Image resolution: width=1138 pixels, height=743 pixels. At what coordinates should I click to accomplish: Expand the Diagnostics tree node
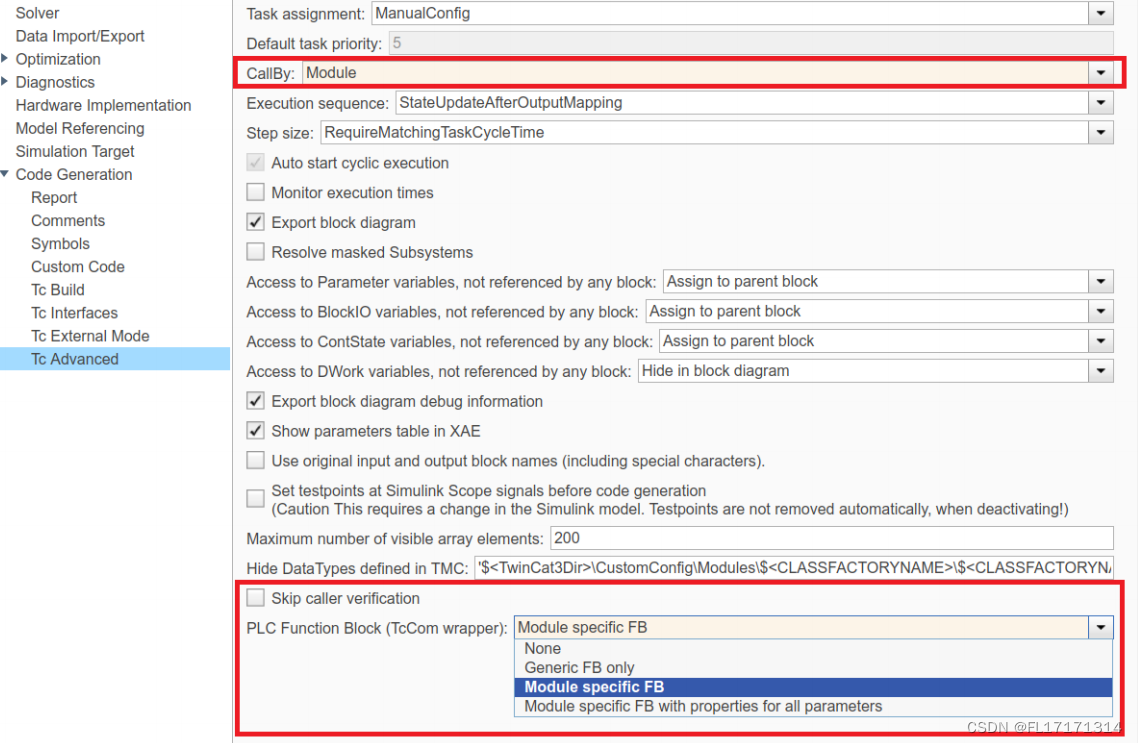tap(5, 81)
